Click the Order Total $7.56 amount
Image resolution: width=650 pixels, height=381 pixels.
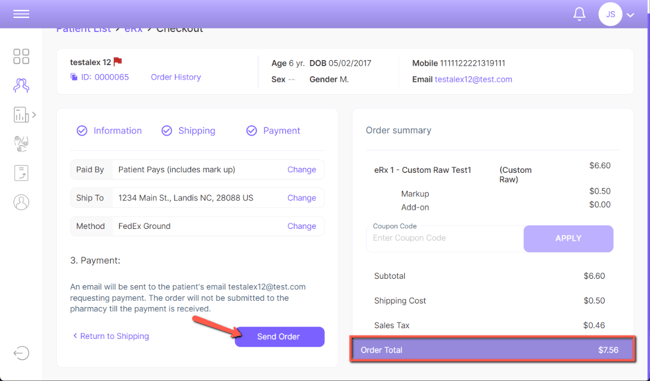pyautogui.click(x=608, y=350)
